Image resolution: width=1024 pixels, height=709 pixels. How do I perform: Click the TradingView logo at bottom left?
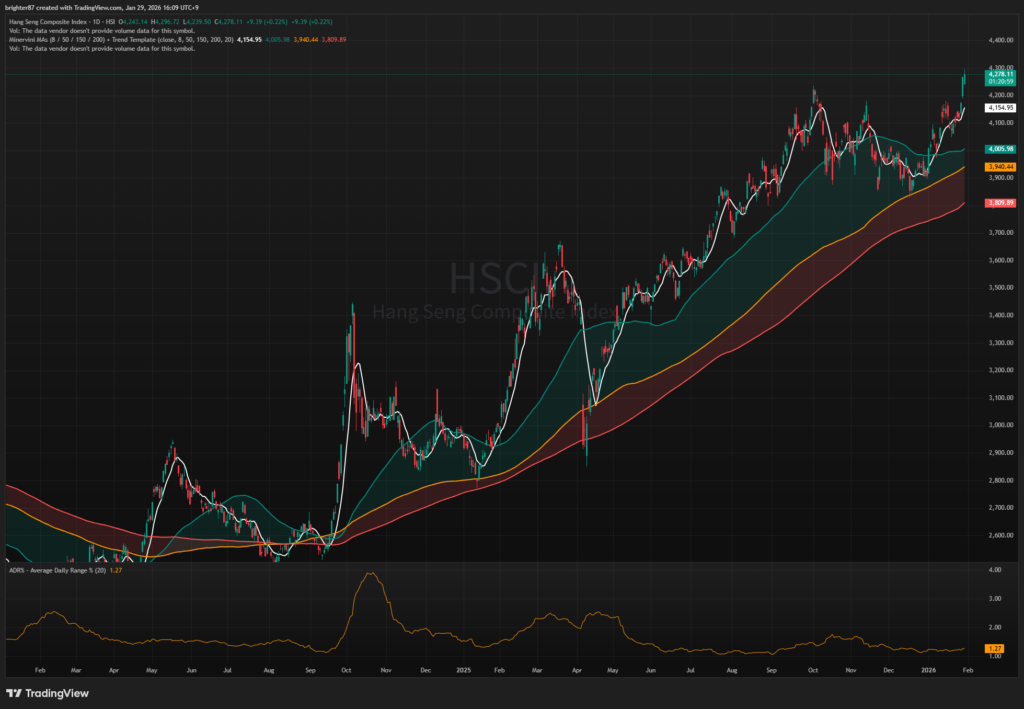click(47, 693)
